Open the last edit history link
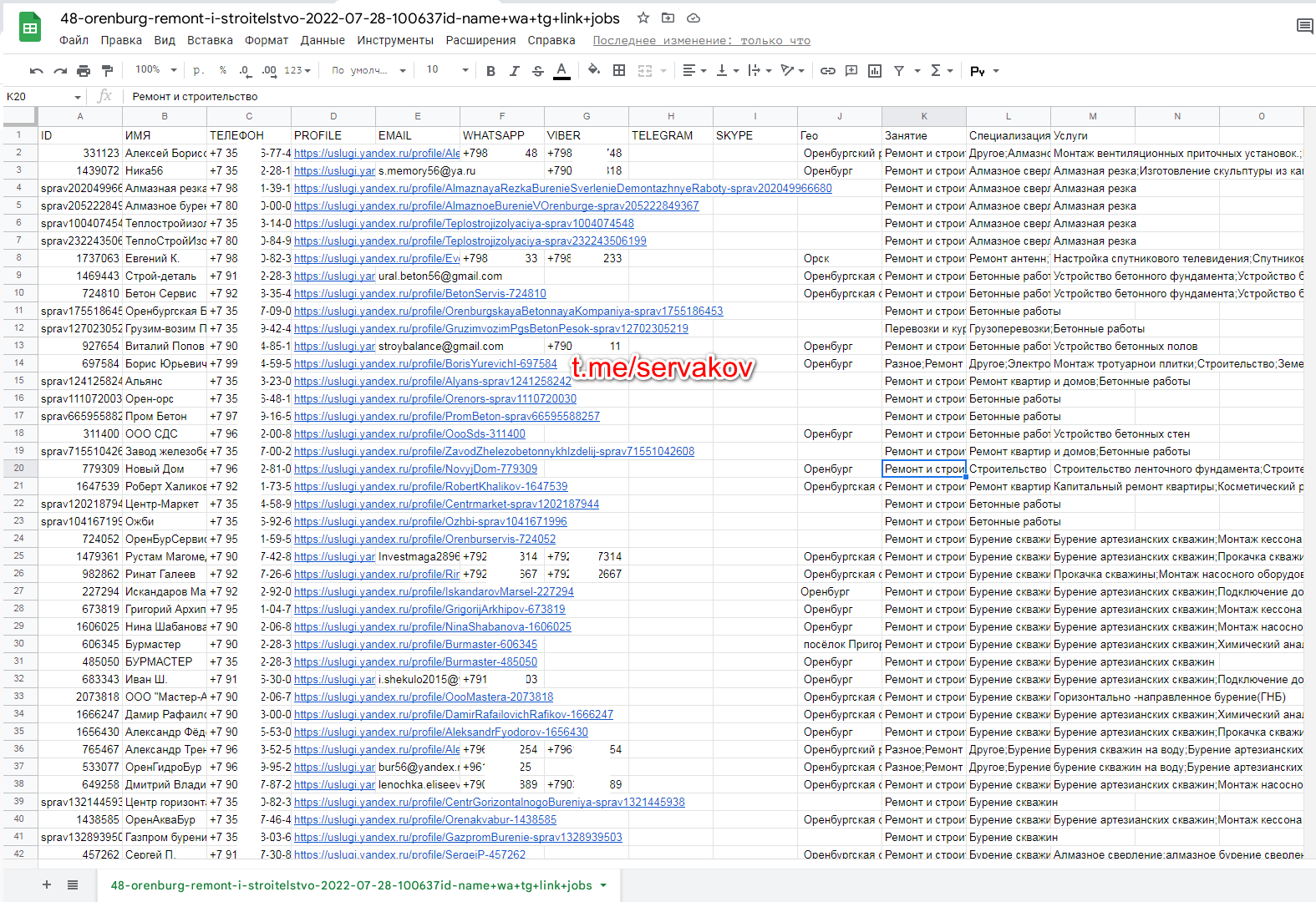 coord(702,40)
